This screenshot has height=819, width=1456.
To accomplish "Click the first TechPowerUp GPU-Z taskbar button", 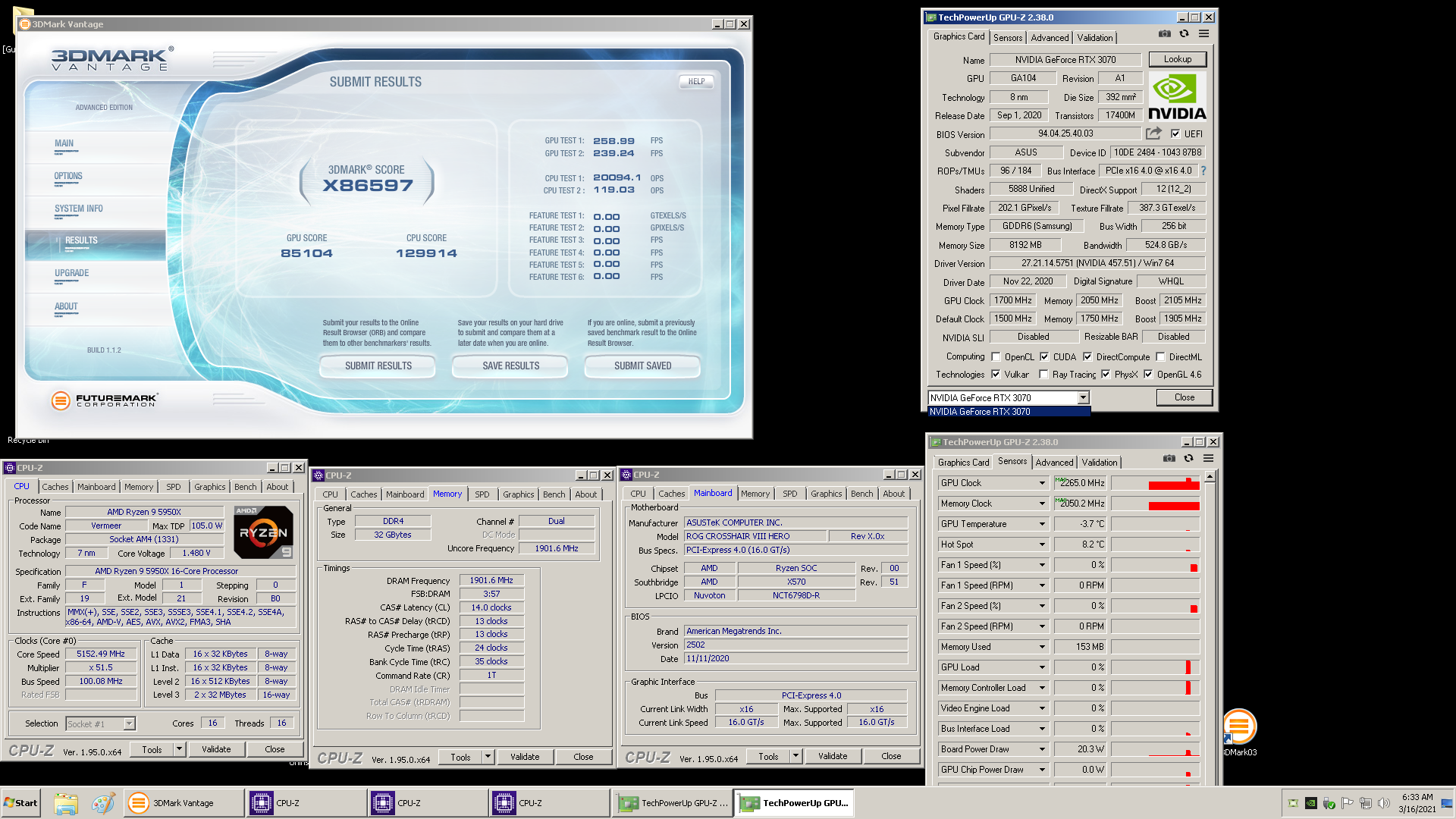I will tap(673, 803).
